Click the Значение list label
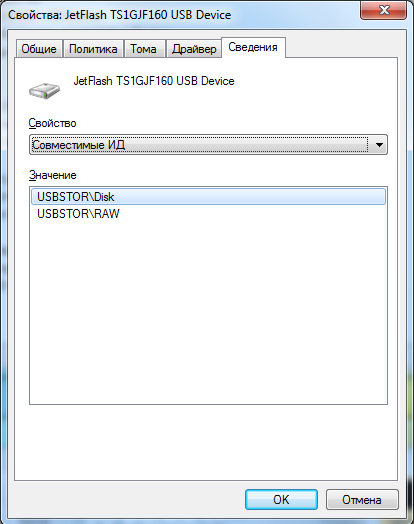Image resolution: width=414 pixels, height=524 pixels. pyautogui.click(x=53, y=175)
